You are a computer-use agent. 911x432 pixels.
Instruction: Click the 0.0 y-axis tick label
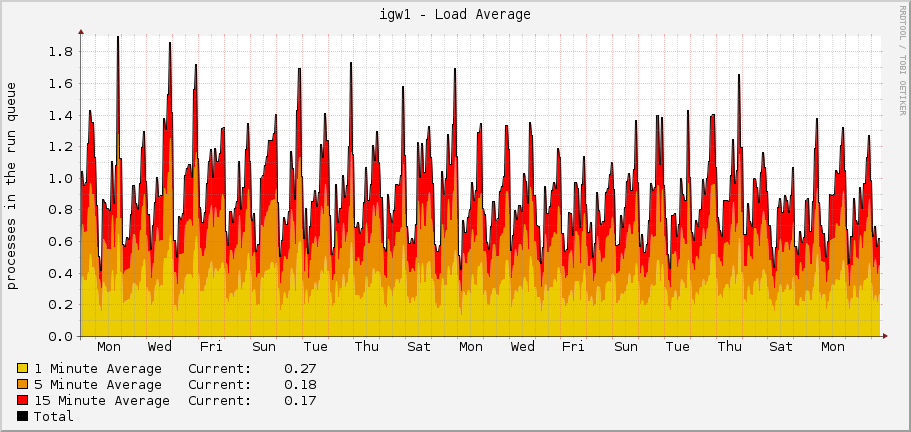tap(61, 336)
